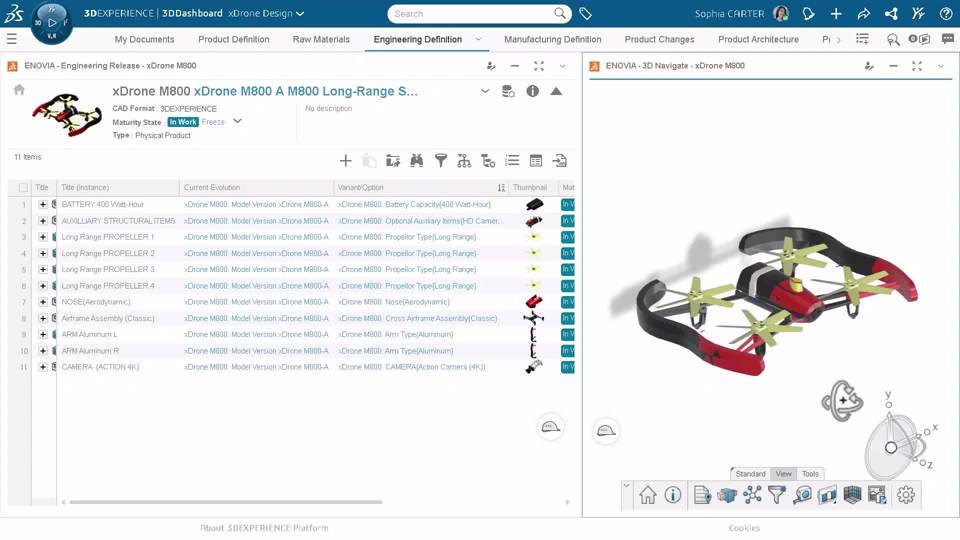Click the In Work maturity state badge
960x540 pixels.
click(x=183, y=122)
